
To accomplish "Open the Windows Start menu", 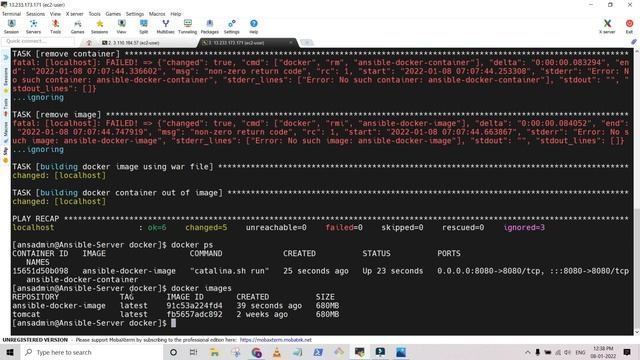I will [x=10, y=352].
